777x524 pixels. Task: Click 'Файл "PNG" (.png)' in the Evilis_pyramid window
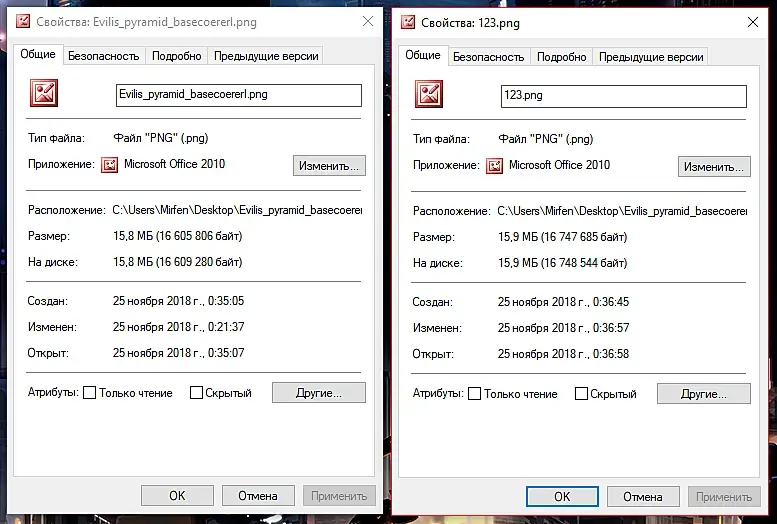click(x=161, y=138)
